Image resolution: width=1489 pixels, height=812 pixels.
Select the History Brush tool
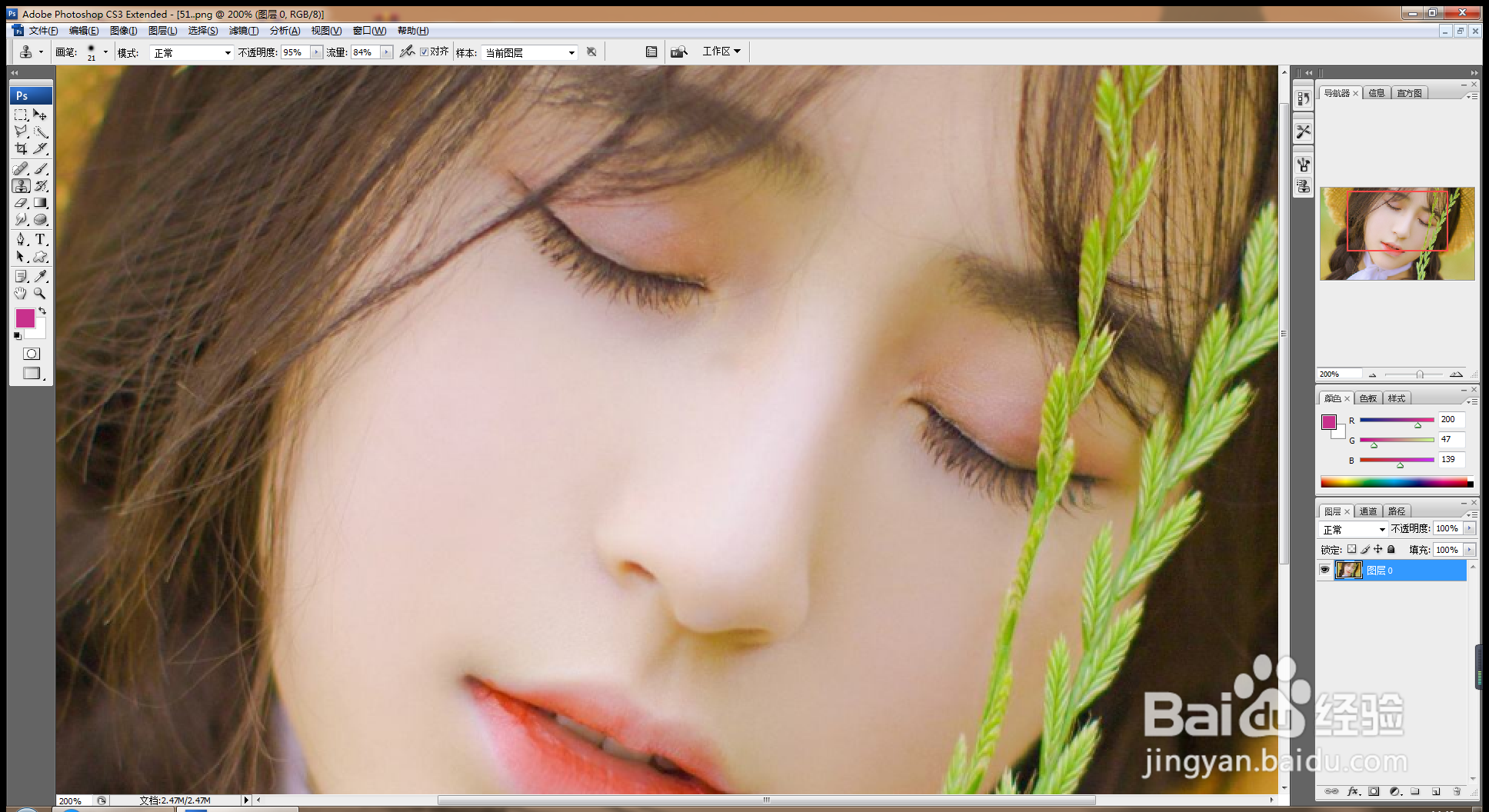coord(41,185)
